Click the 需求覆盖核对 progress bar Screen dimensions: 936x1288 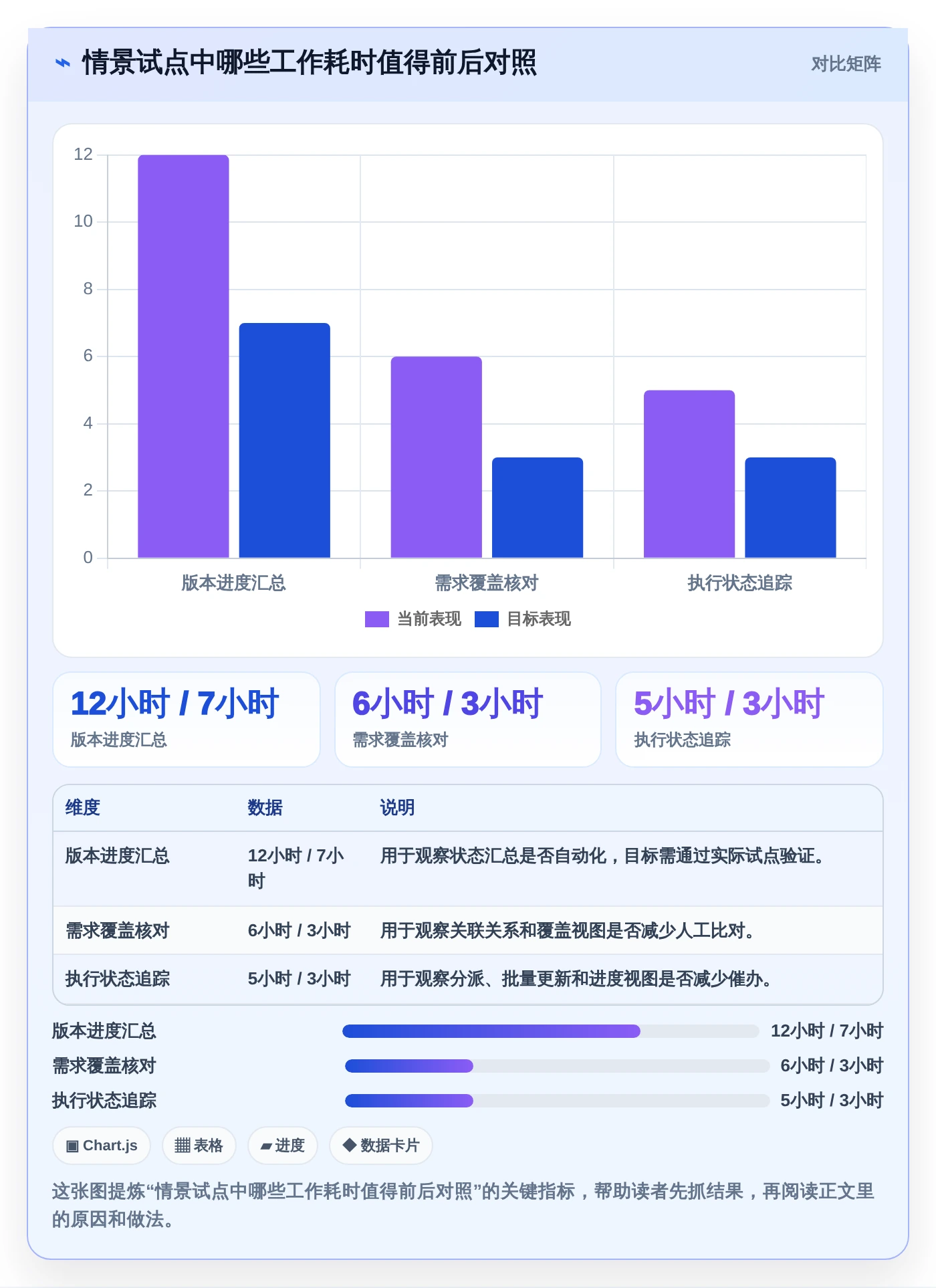coord(557,1066)
